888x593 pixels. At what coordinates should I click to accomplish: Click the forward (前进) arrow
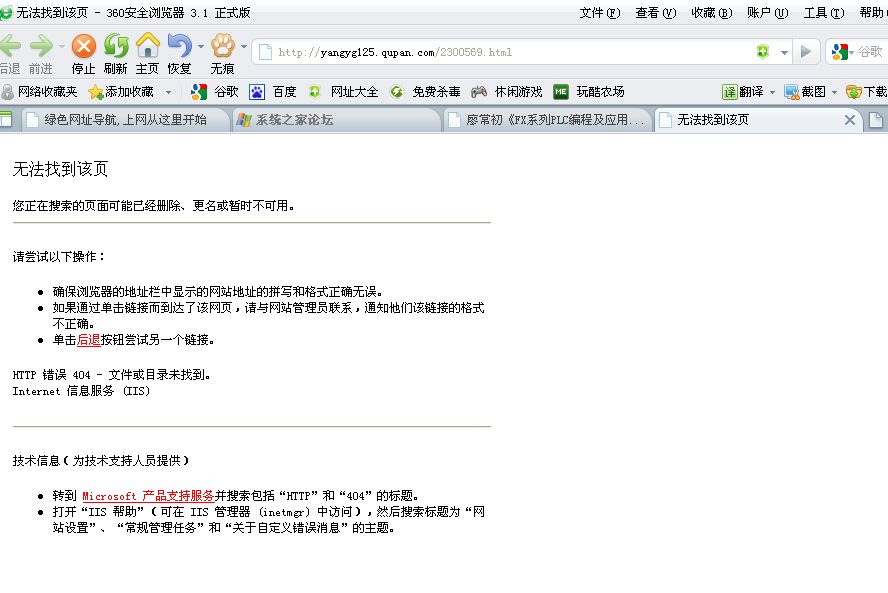coord(41,47)
